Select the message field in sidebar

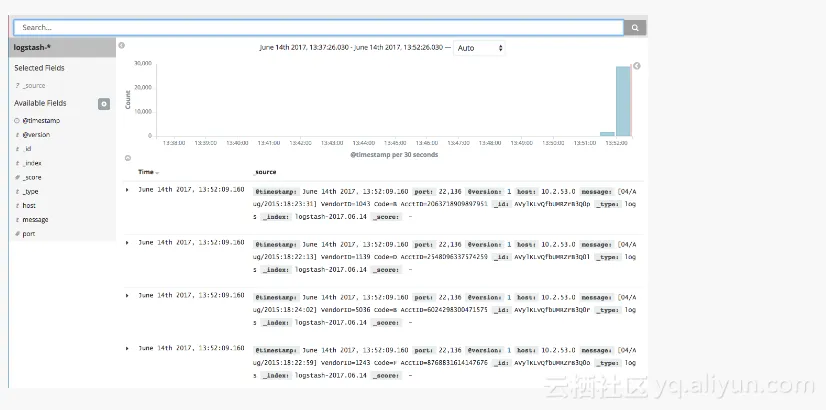coord(35,220)
